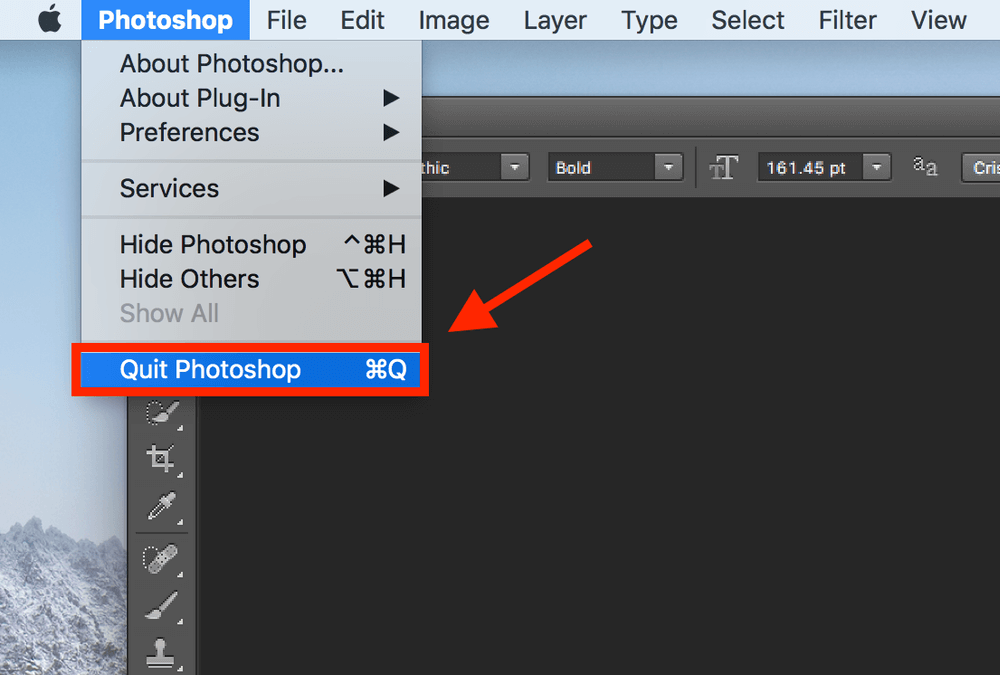
Task: Select the Clone Stamp tool
Action: [x=161, y=654]
